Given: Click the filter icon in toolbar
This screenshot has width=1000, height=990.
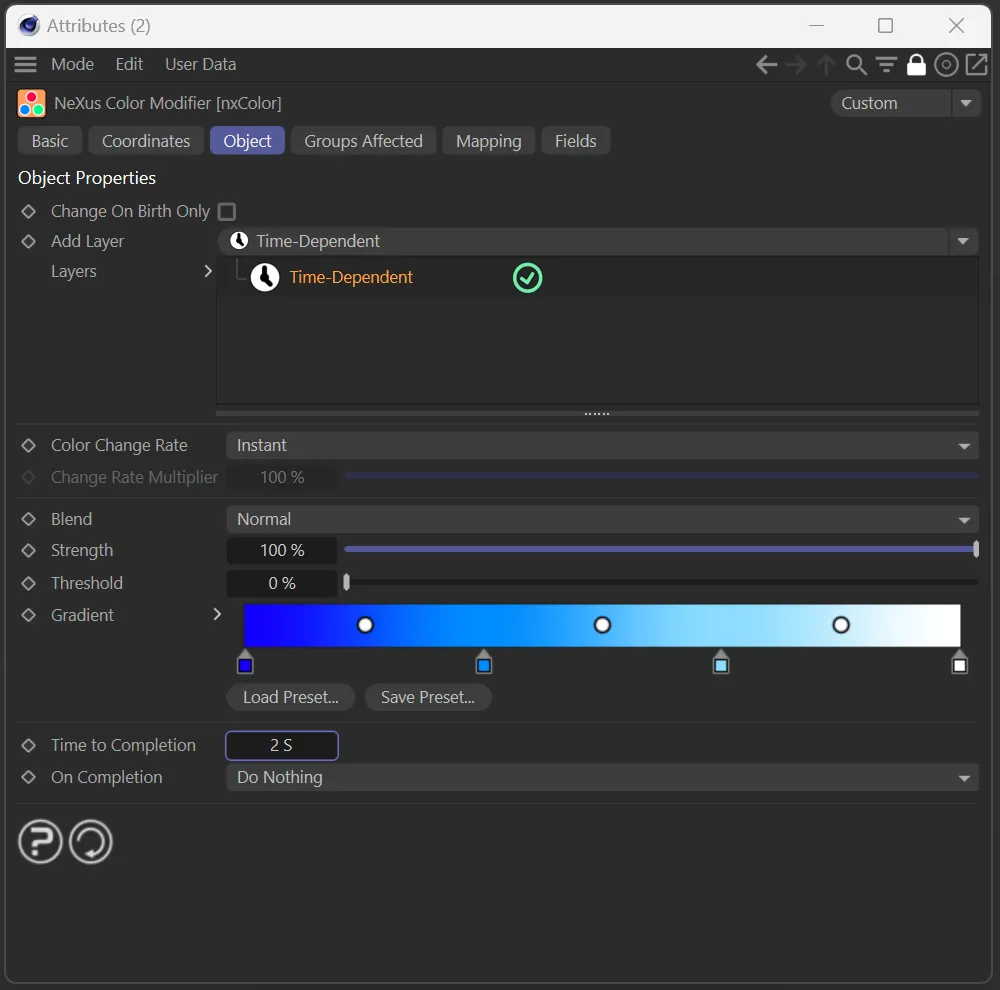Looking at the screenshot, I should coord(886,65).
